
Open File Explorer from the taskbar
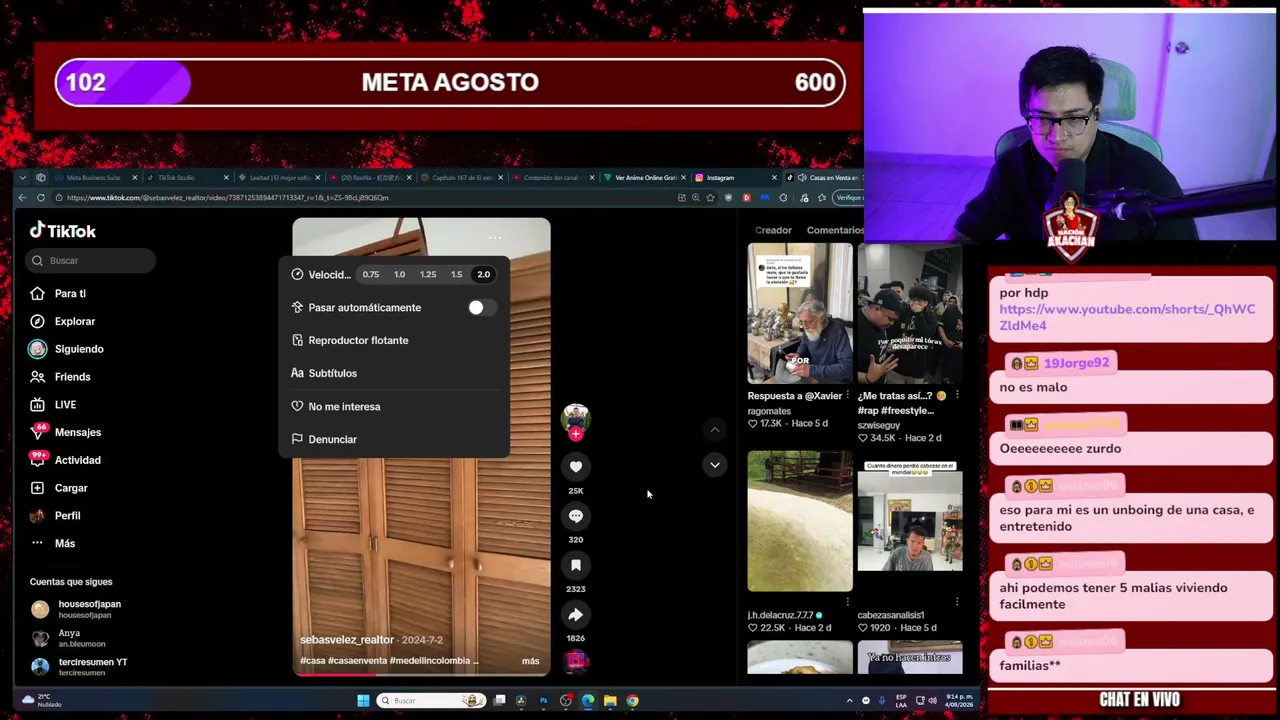click(x=610, y=701)
